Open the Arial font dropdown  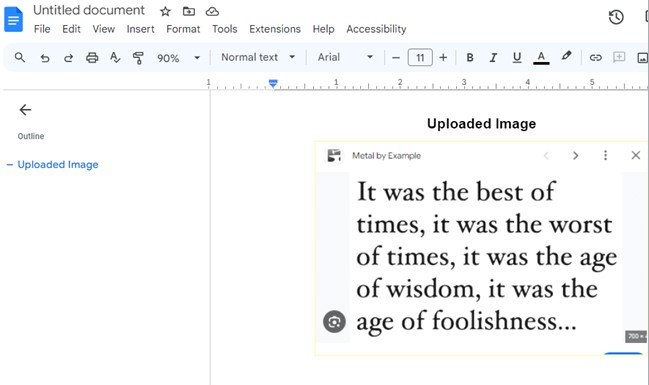[x=345, y=57]
